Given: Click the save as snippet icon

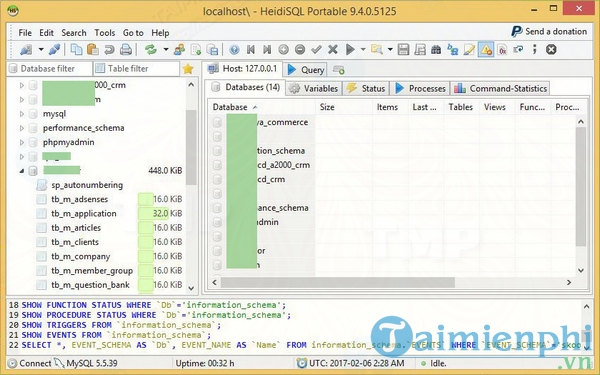Looking at the screenshot, I should 420,50.
